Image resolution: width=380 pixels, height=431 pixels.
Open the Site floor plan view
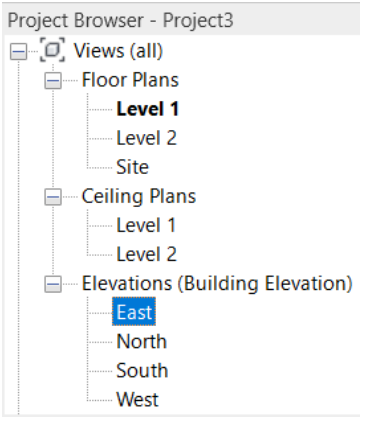[132, 167]
